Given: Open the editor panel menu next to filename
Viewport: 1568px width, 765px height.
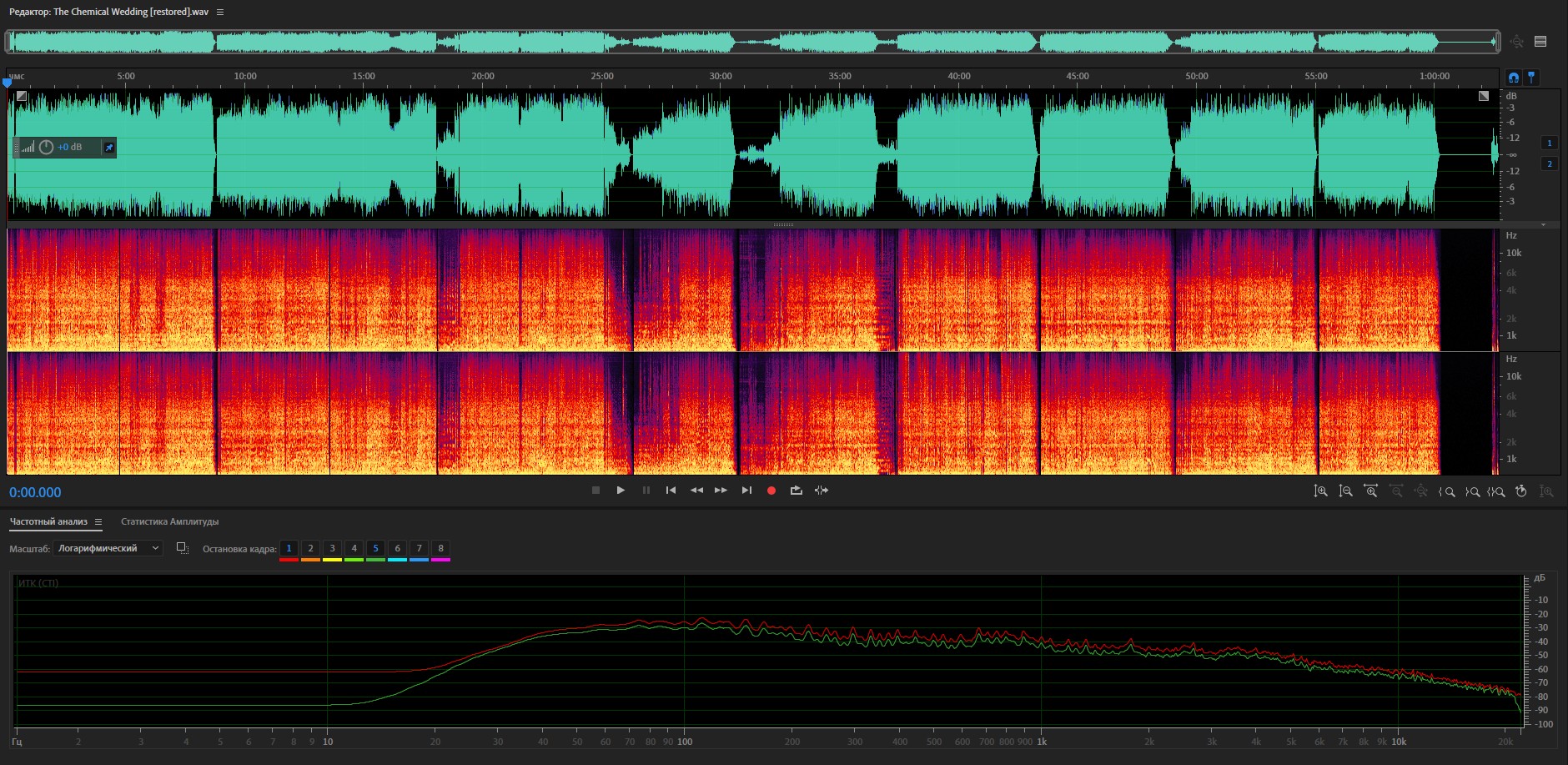Looking at the screenshot, I should (x=220, y=12).
